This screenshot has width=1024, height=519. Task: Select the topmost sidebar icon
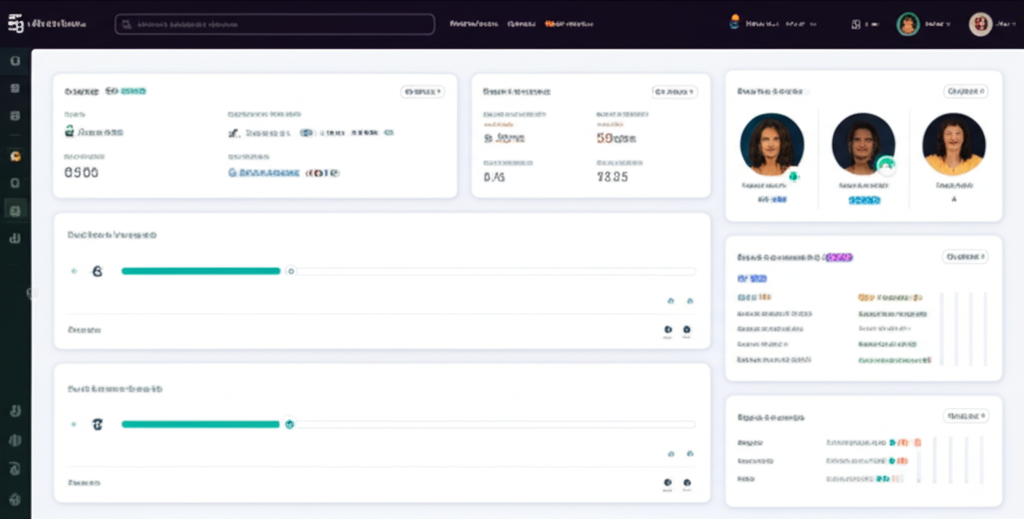tap(16, 61)
